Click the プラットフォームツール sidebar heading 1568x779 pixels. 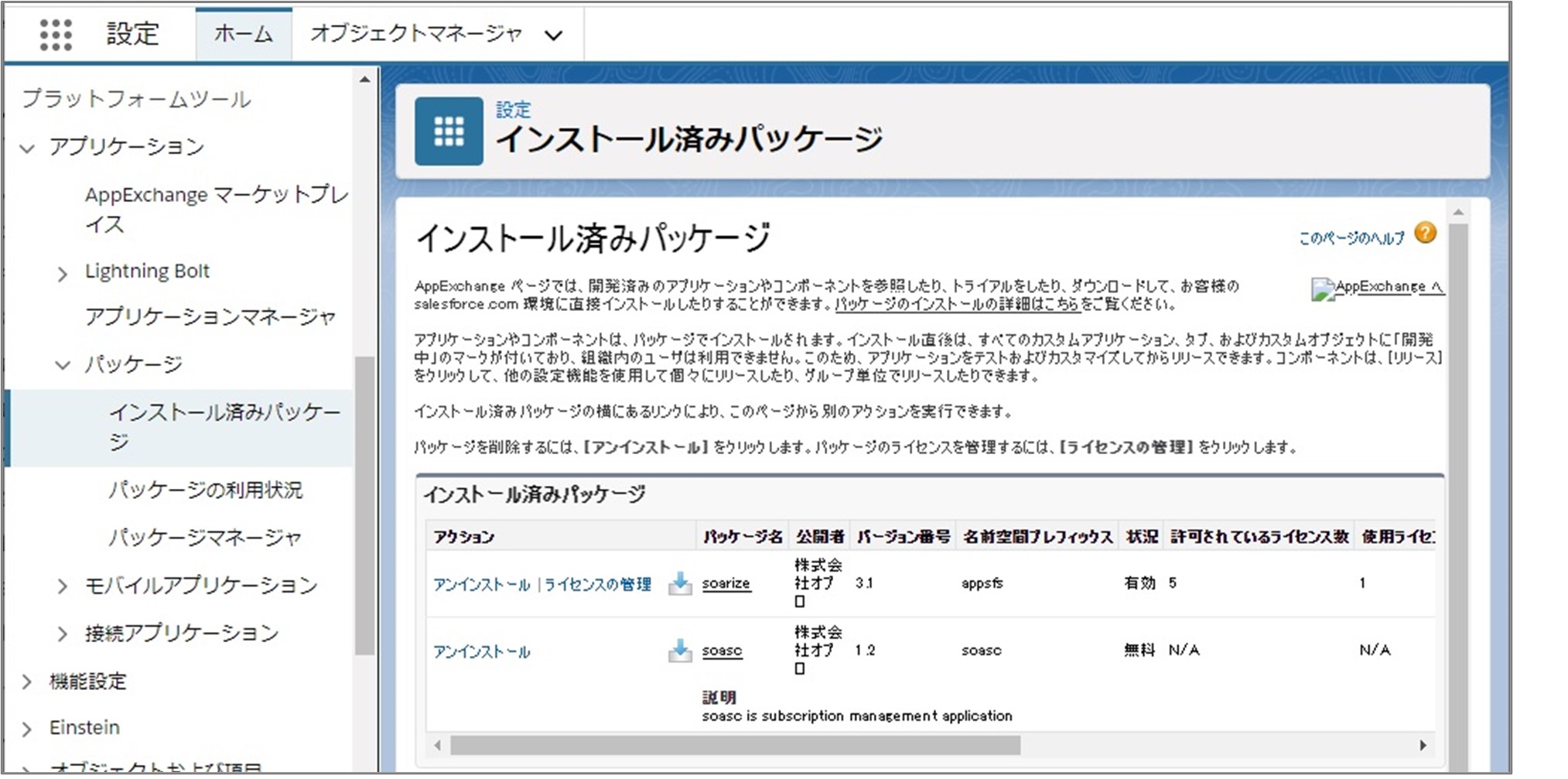tap(136, 99)
